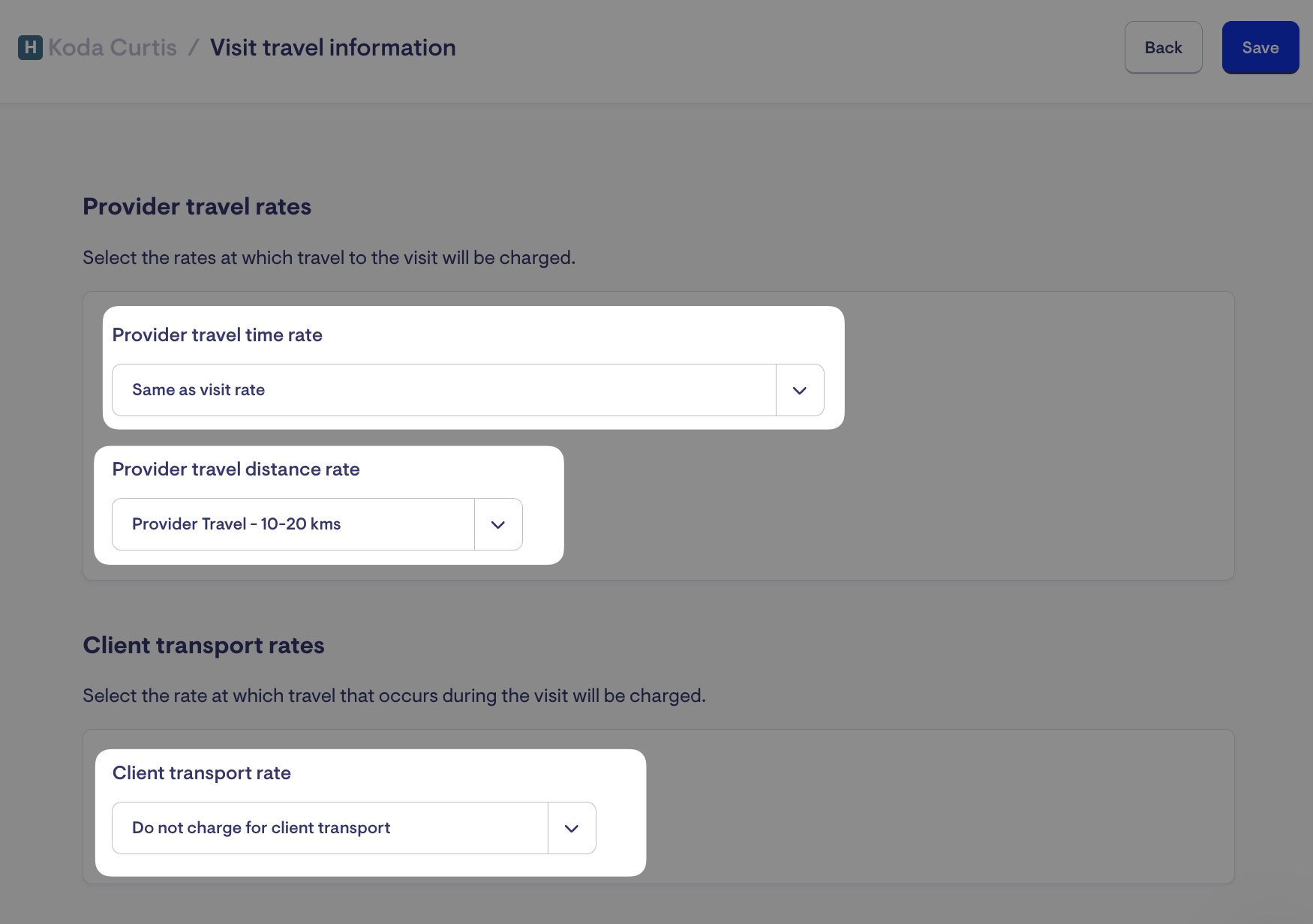
Task: Click the 'Client transport rates' section heading
Action: pyautogui.click(x=203, y=646)
